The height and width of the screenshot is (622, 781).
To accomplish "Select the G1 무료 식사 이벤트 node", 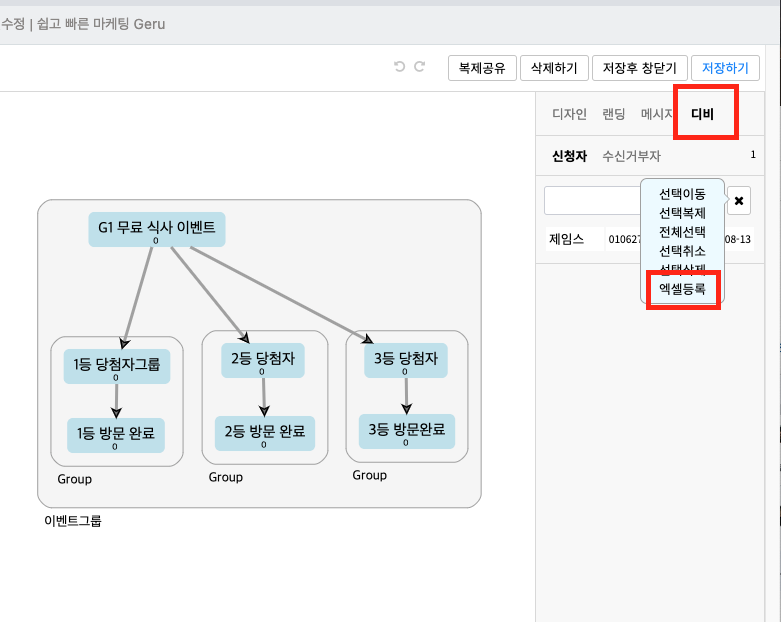I will (156, 229).
